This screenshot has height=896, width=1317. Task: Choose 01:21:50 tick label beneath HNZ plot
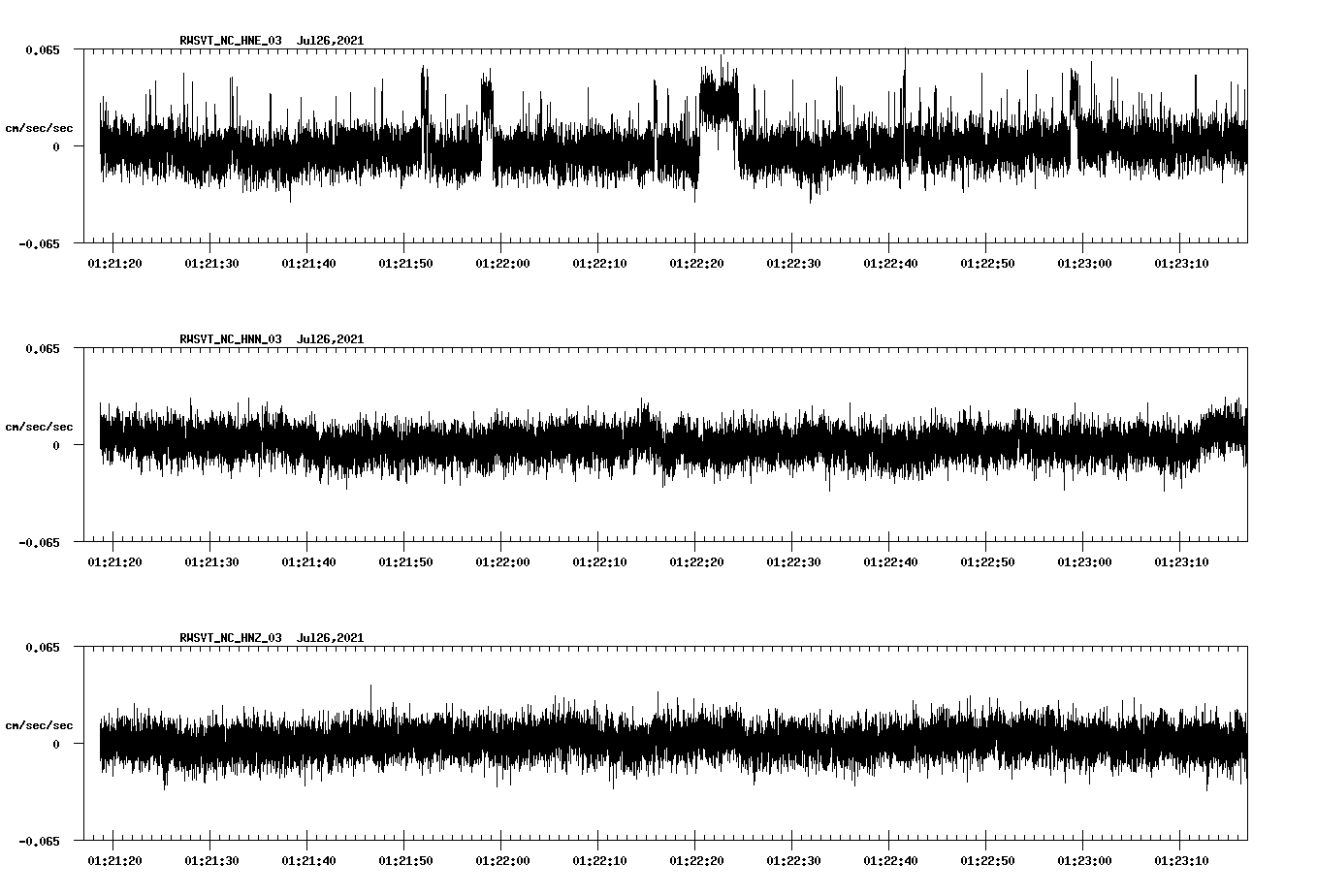[x=405, y=861]
